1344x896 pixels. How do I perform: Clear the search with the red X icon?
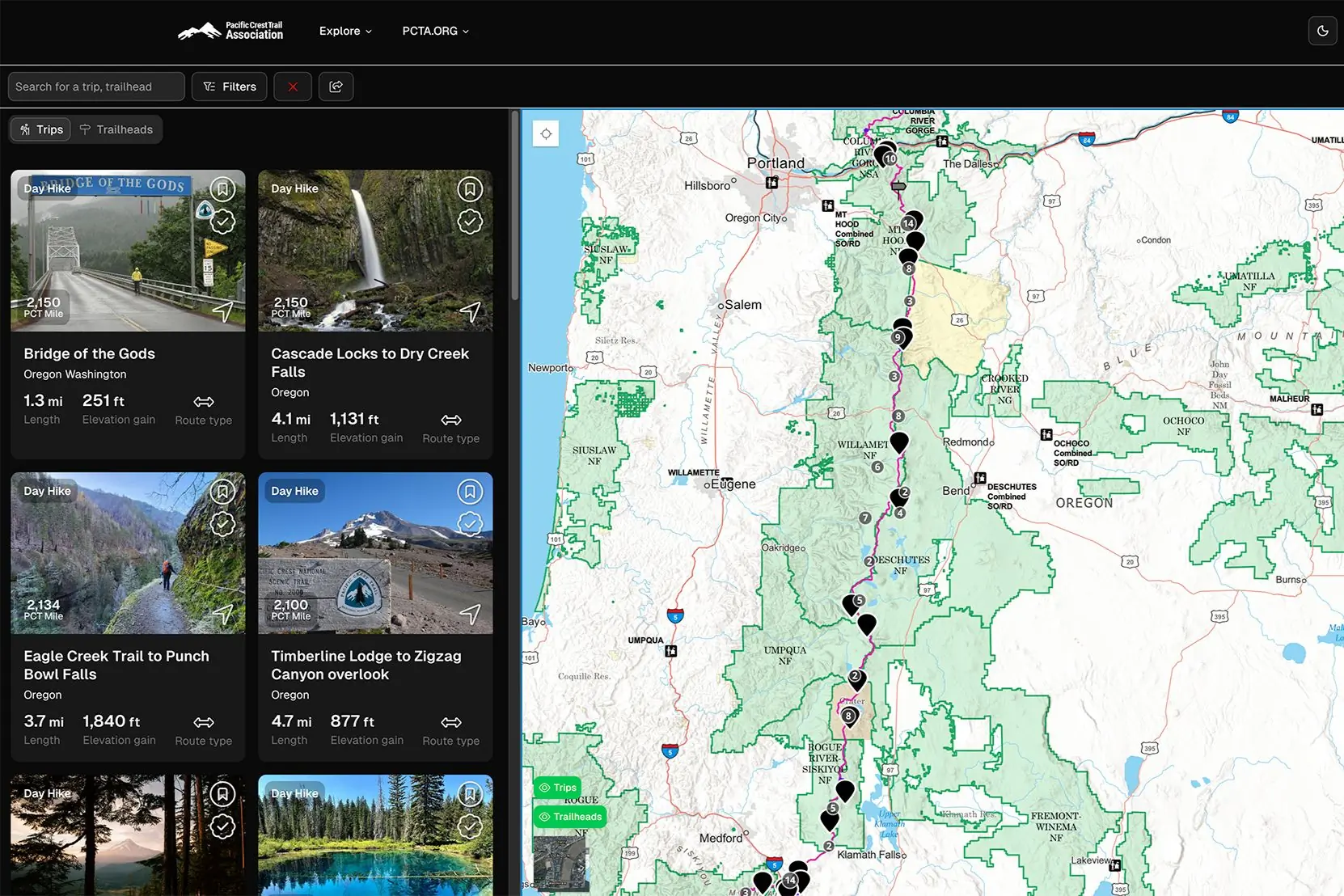[293, 87]
